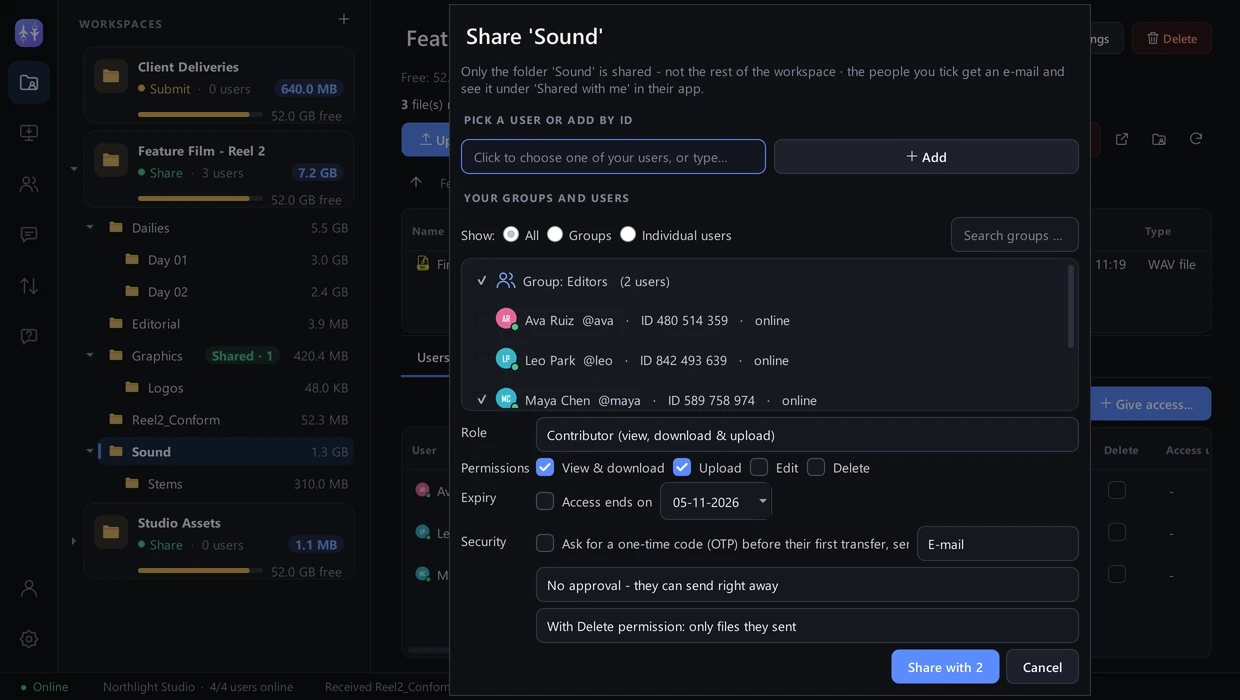Open the No approval dropdown
Viewport: 1240px width, 700px height.
click(x=807, y=585)
